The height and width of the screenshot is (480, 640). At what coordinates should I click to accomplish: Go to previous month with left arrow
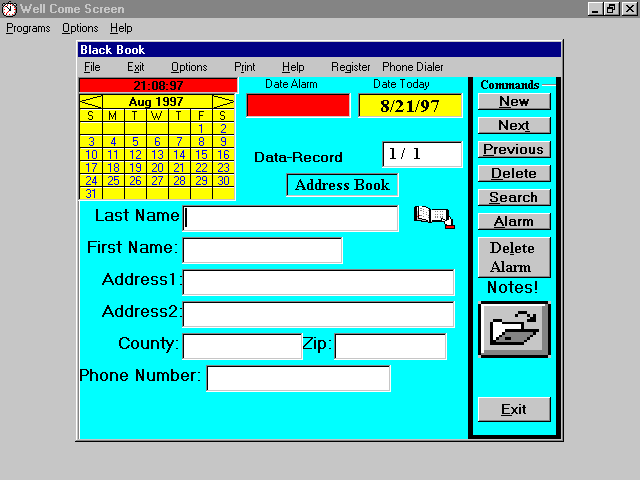pyautogui.click(x=90, y=102)
